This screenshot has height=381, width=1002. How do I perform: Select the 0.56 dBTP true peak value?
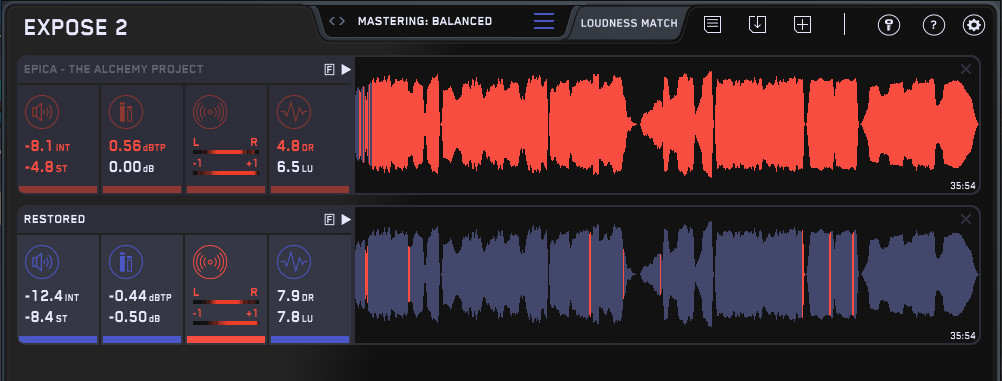pos(137,146)
